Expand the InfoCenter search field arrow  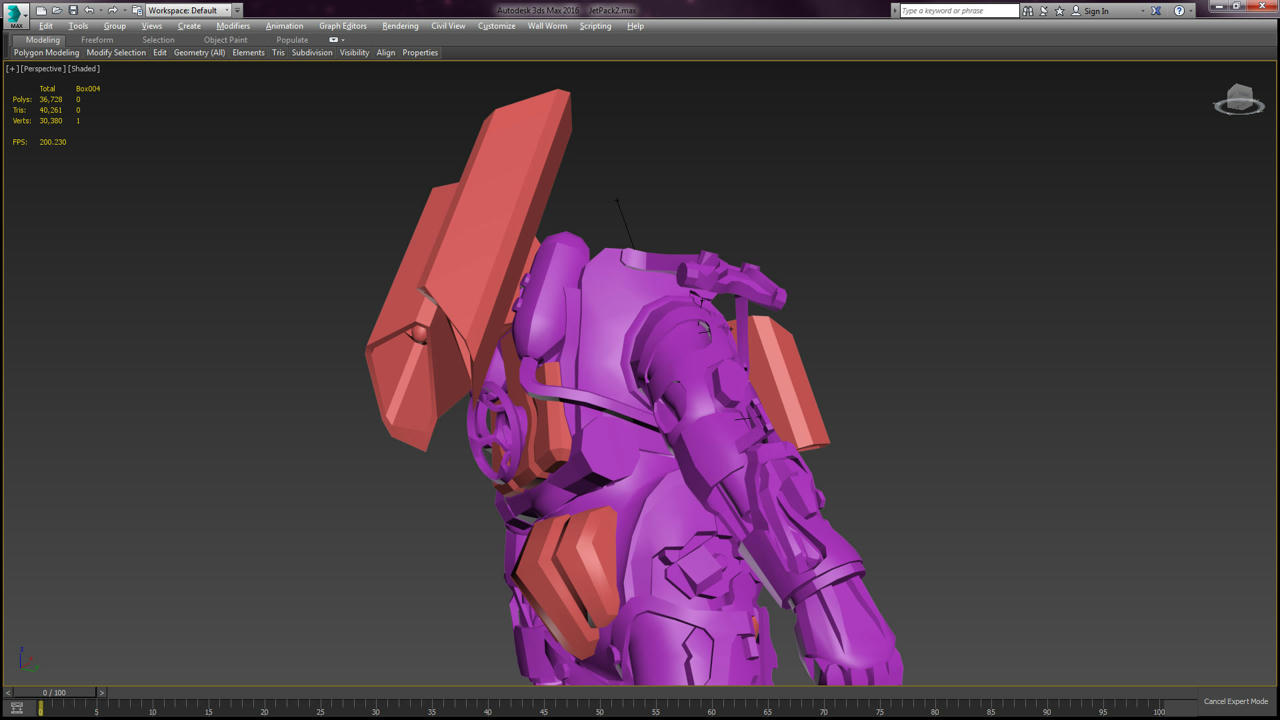click(895, 11)
